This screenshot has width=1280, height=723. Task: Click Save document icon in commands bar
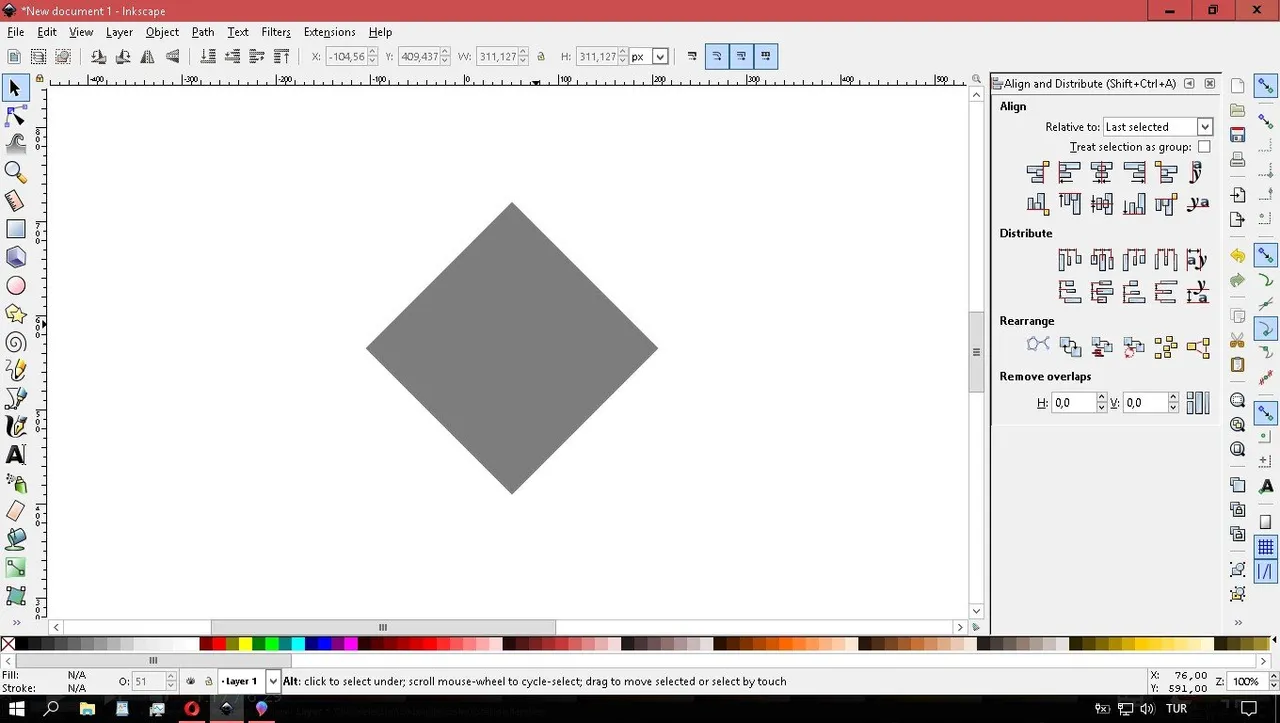coord(1238,135)
